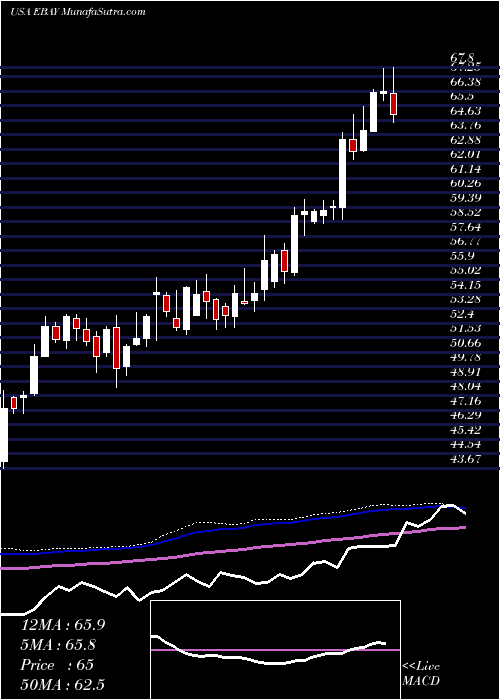The image size is (500, 700).
Task: Click the 64.63 price axis label
Action: 466,111
